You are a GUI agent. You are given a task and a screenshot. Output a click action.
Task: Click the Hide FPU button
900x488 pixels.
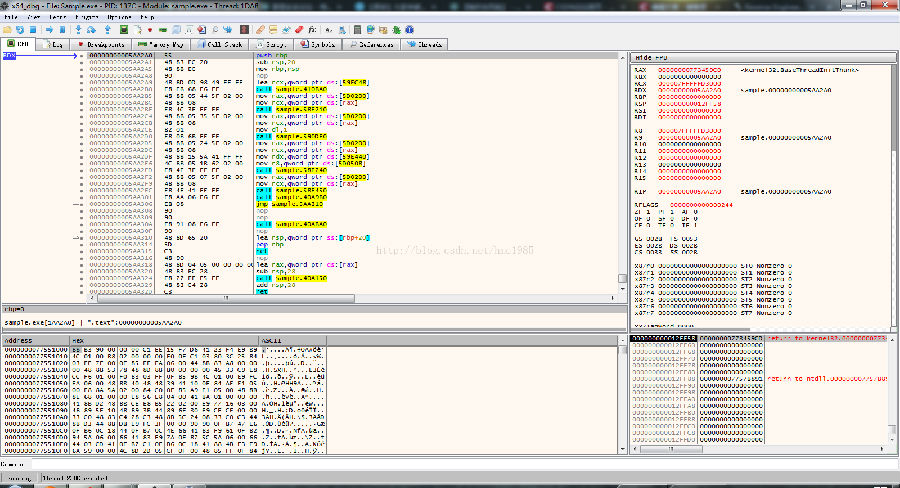pos(763,57)
